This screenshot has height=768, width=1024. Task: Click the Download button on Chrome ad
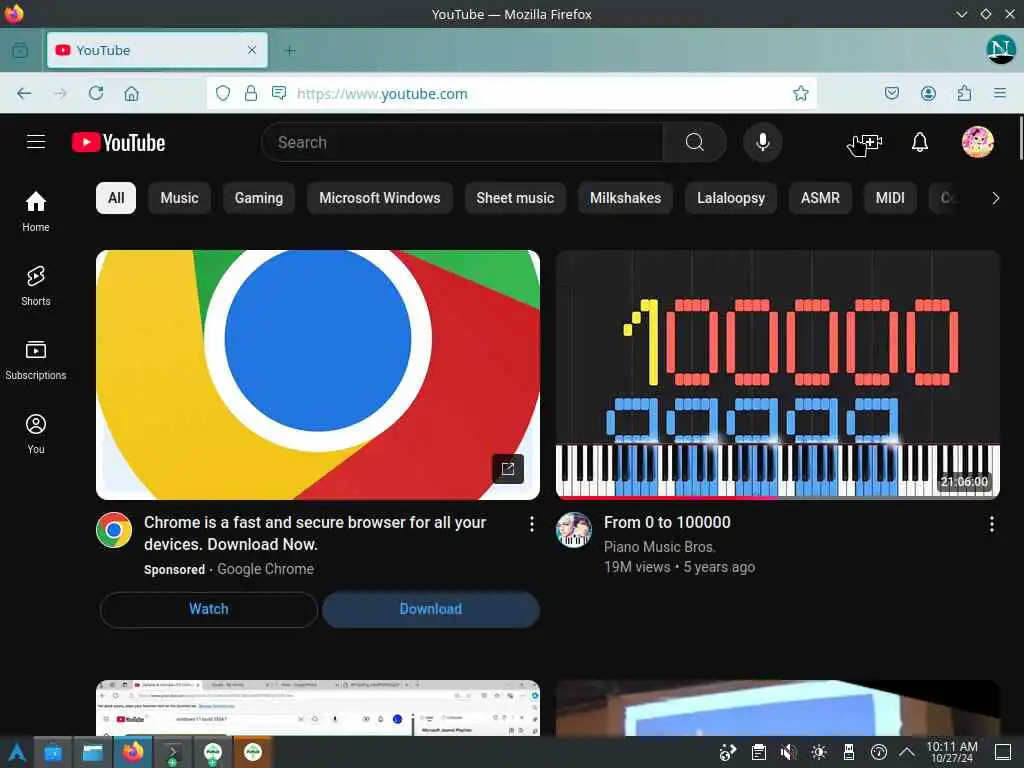pyautogui.click(x=431, y=609)
